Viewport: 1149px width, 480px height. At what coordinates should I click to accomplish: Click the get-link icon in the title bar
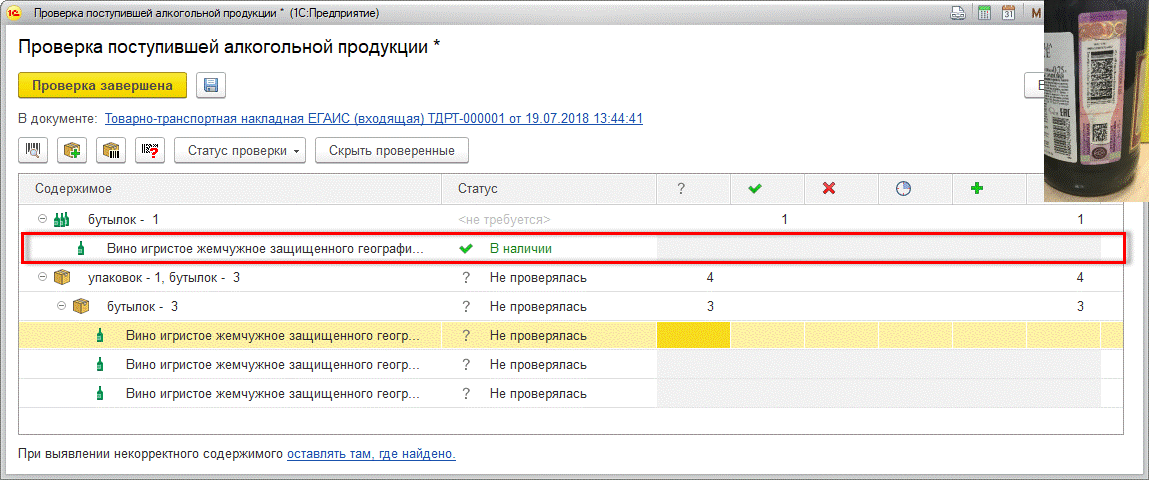tap(958, 14)
